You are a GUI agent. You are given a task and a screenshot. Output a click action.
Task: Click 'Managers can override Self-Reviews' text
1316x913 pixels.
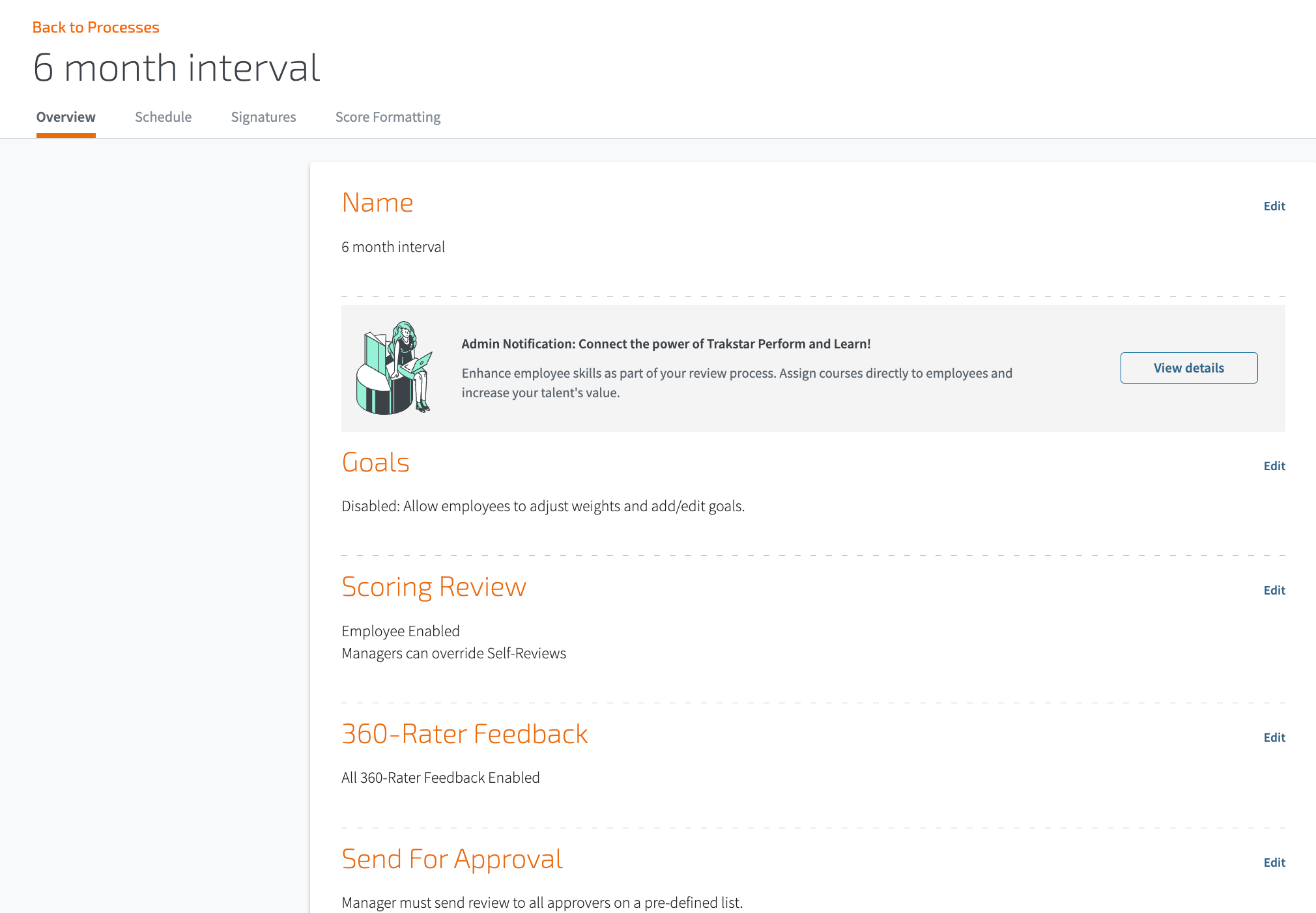(453, 653)
